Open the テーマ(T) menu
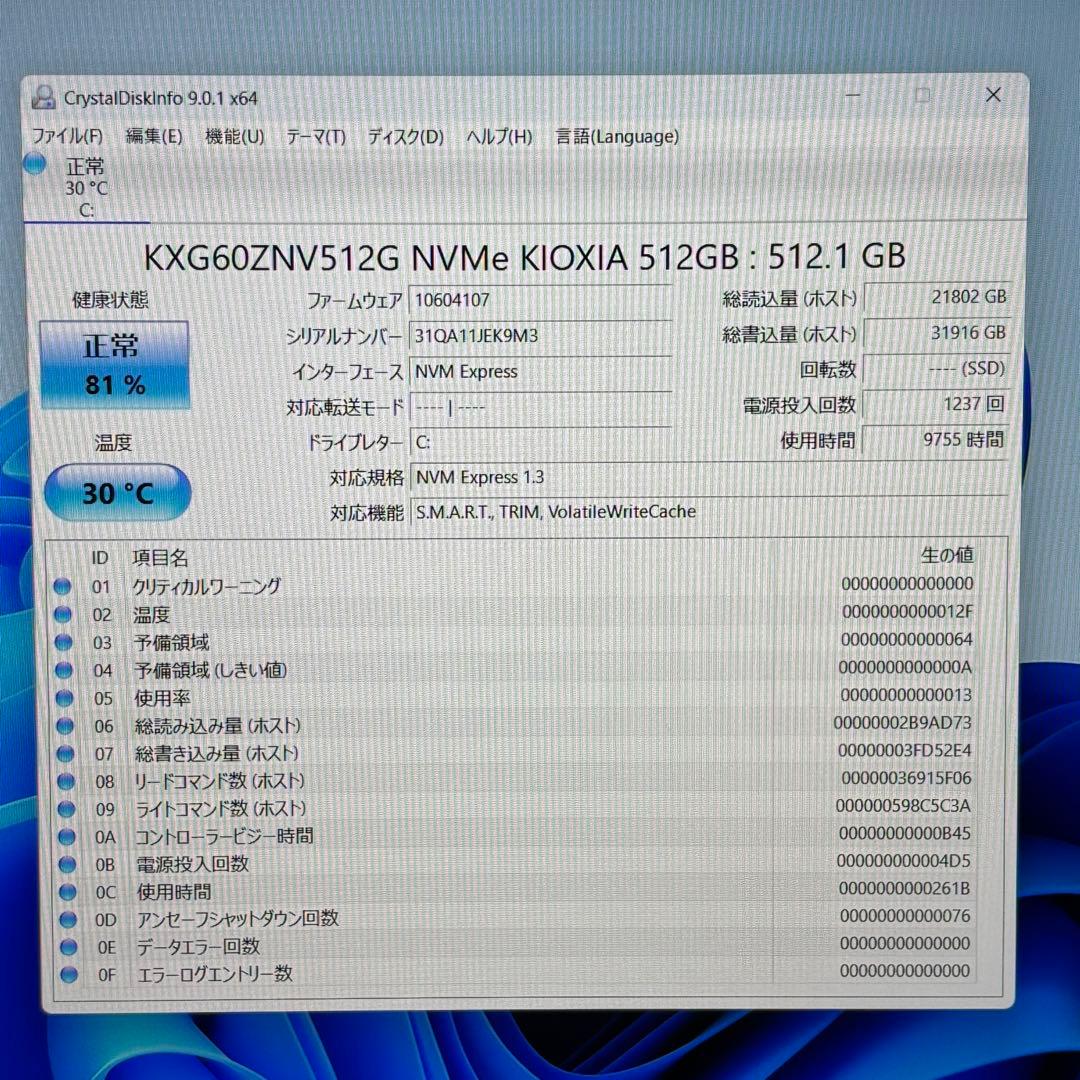 pyautogui.click(x=316, y=136)
